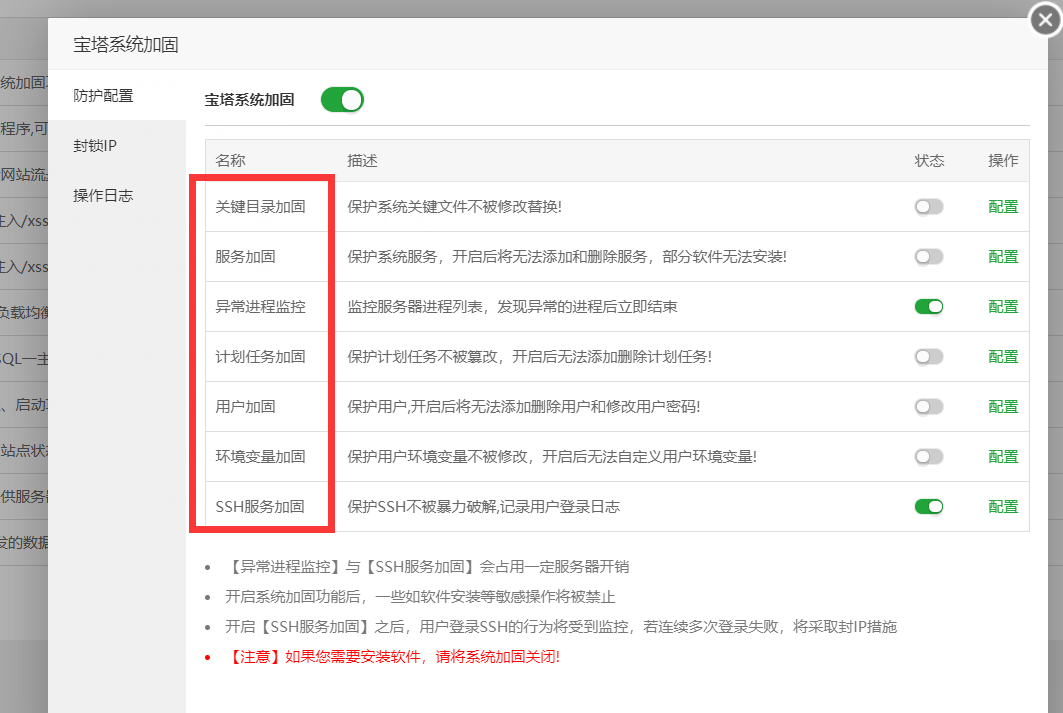Open 配置 for 用户加固
The image size is (1063, 713).
tap(1003, 407)
